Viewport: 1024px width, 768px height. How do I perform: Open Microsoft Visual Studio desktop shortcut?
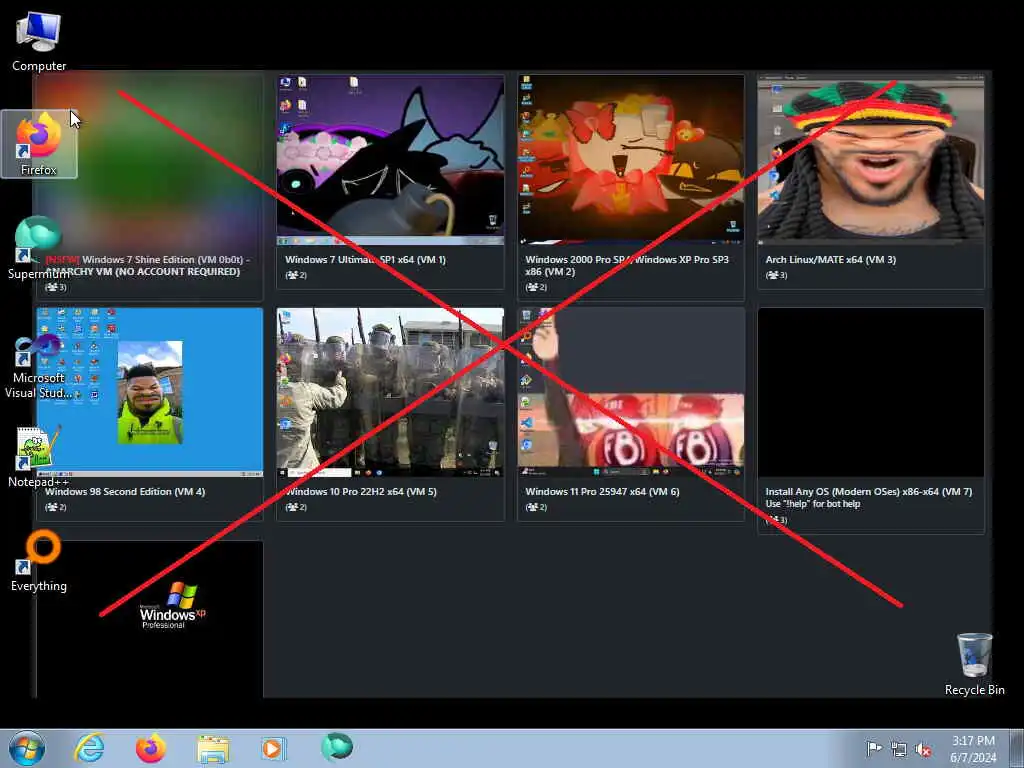point(39,366)
